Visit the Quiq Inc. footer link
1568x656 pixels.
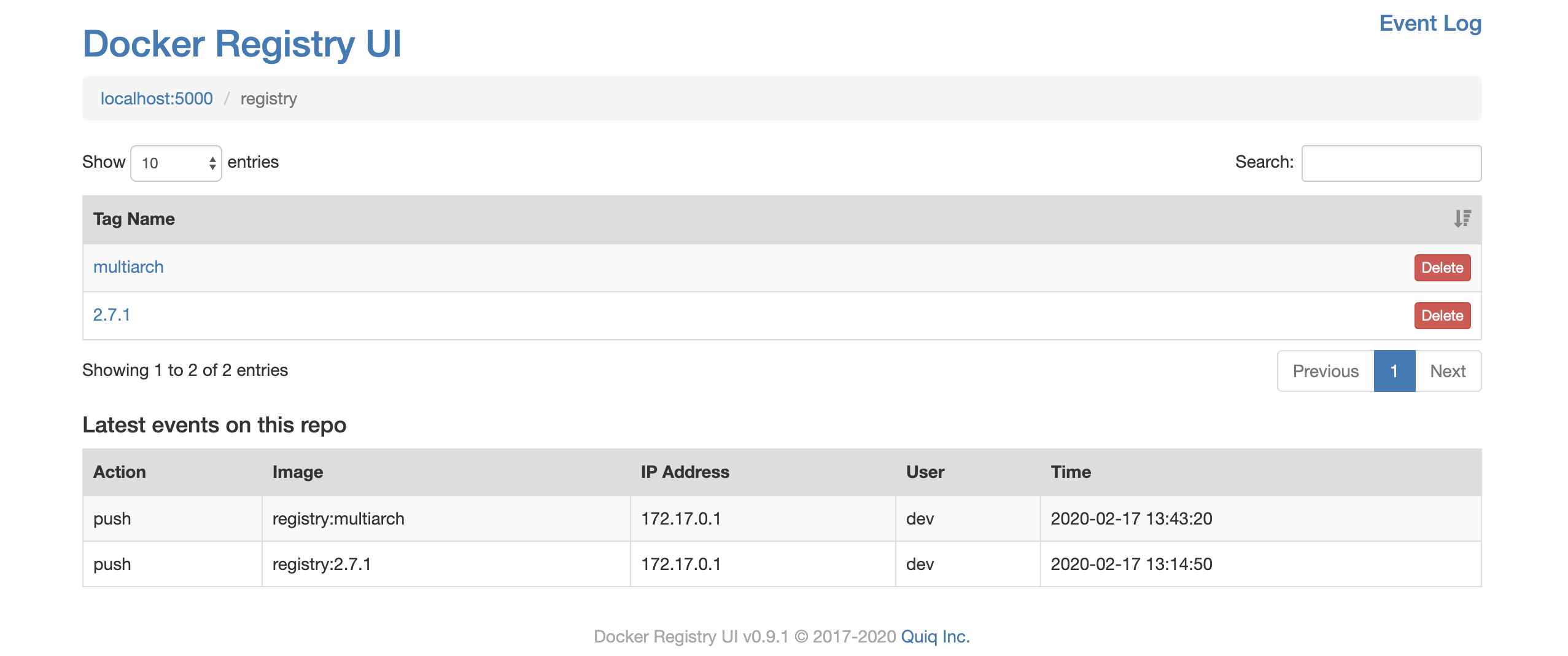point(934,636)
